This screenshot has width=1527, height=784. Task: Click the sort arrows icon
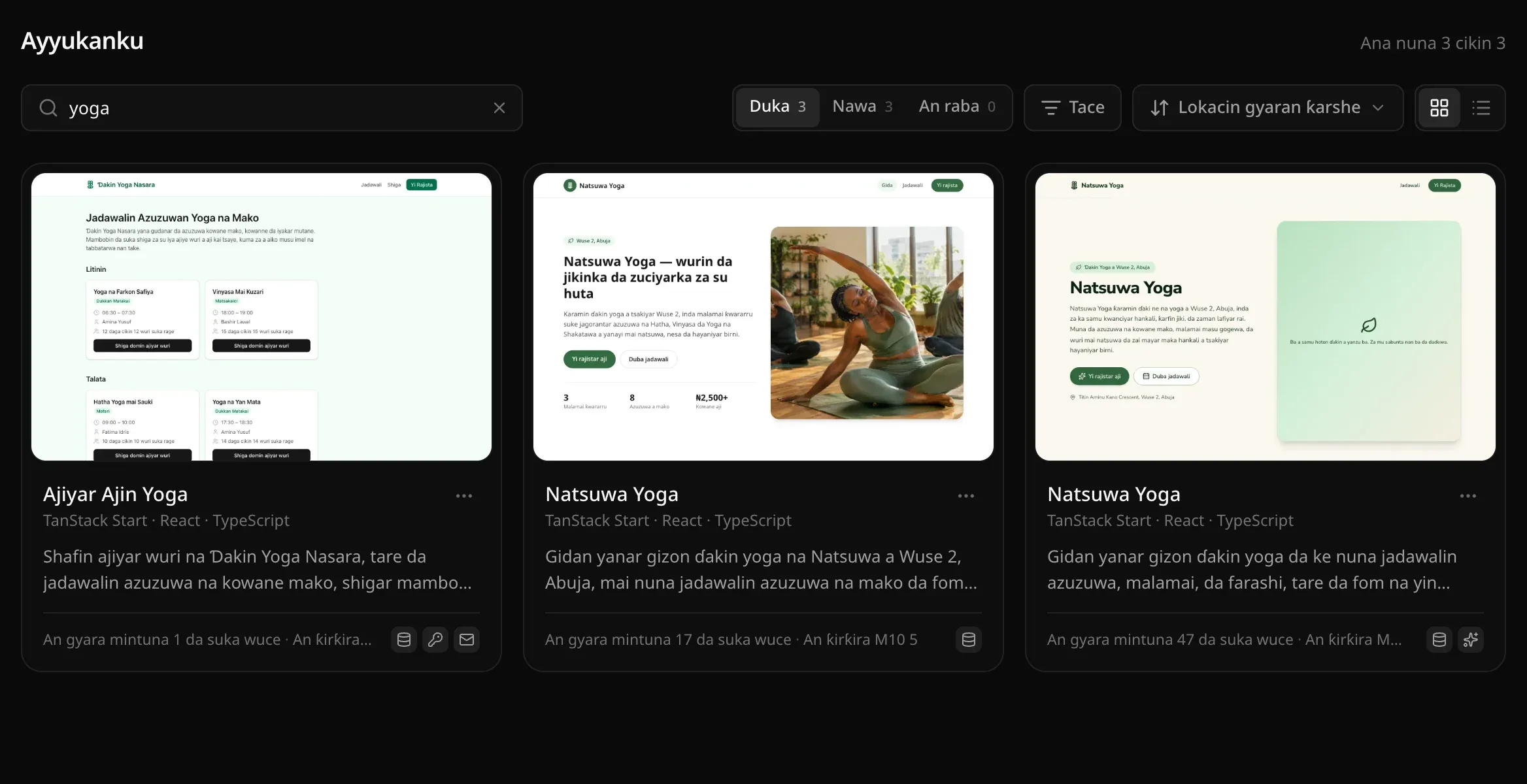[1160, 108]
